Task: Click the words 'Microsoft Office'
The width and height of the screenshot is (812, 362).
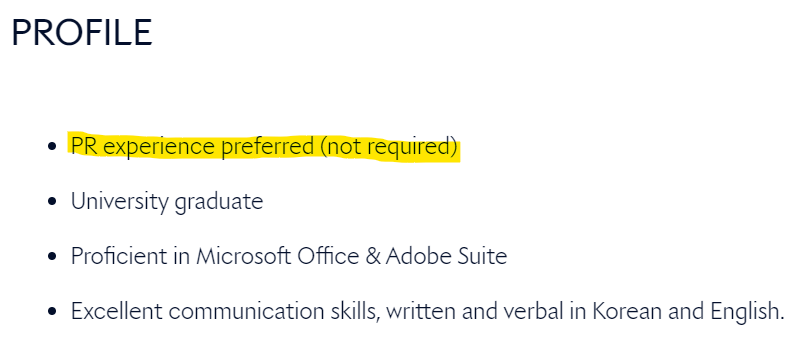Action: (278, 256)
